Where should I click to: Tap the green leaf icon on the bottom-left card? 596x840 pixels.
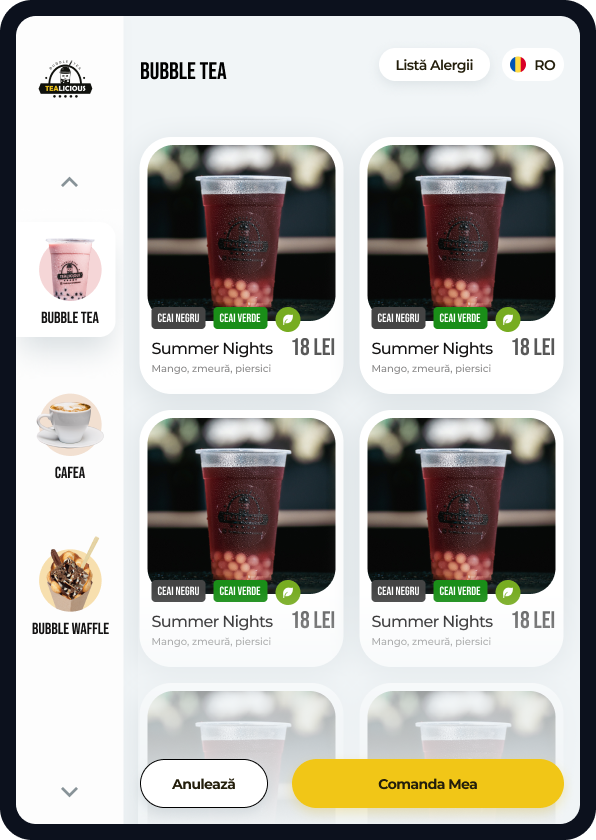[x=288, y=592]
